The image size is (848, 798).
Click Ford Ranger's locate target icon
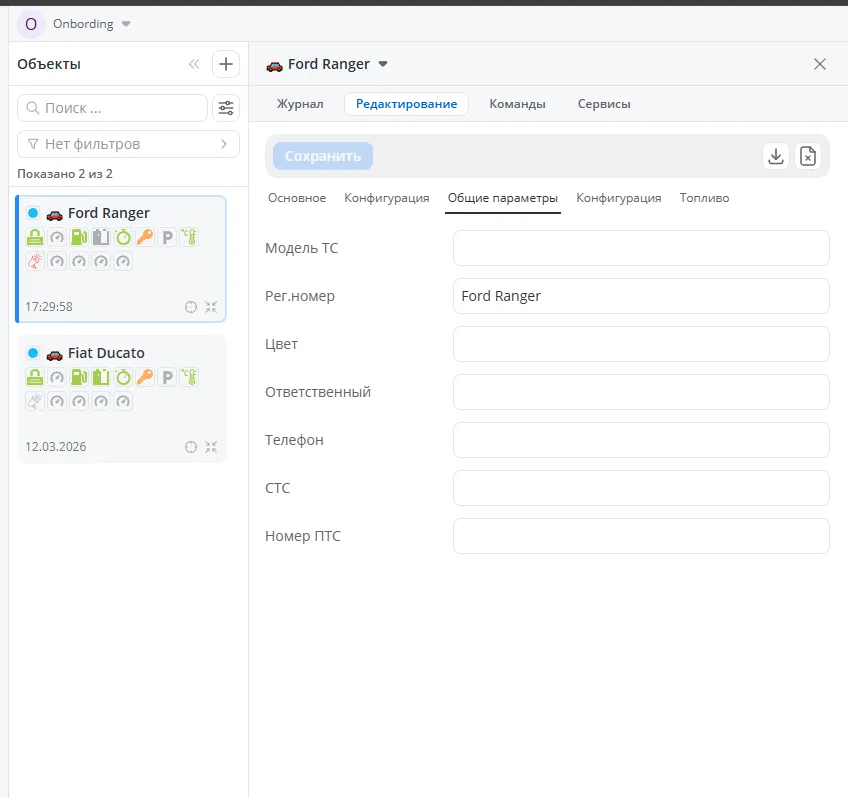(x=191, y=307)
